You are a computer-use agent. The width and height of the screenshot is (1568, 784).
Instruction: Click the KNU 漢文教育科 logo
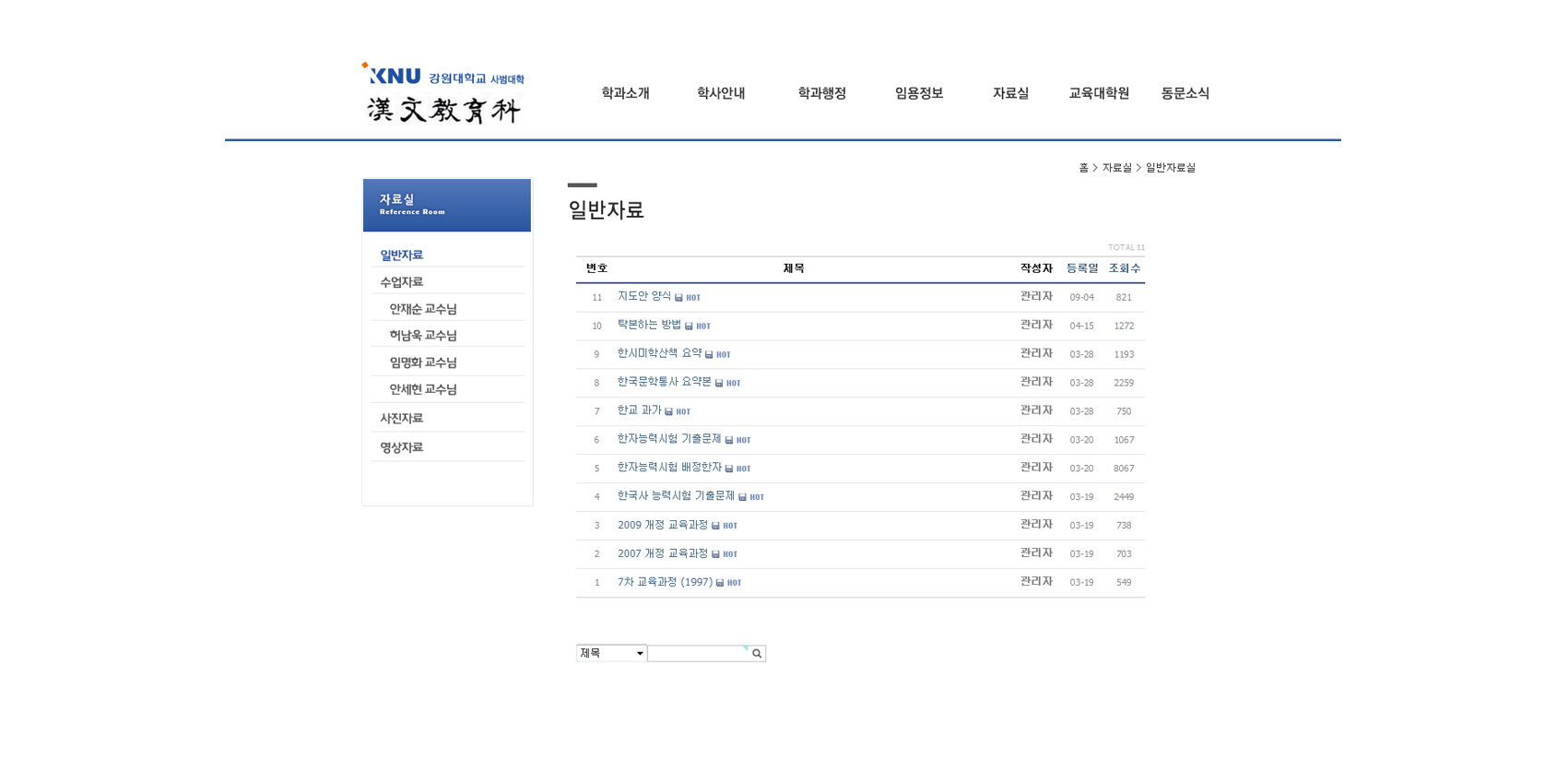443,93
